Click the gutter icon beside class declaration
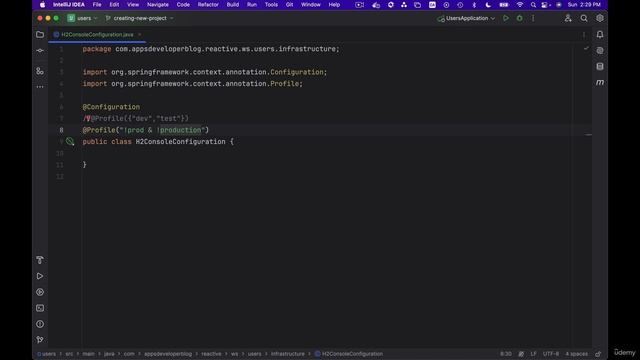The height and width of the screenshot is (360, 640). 70,142
